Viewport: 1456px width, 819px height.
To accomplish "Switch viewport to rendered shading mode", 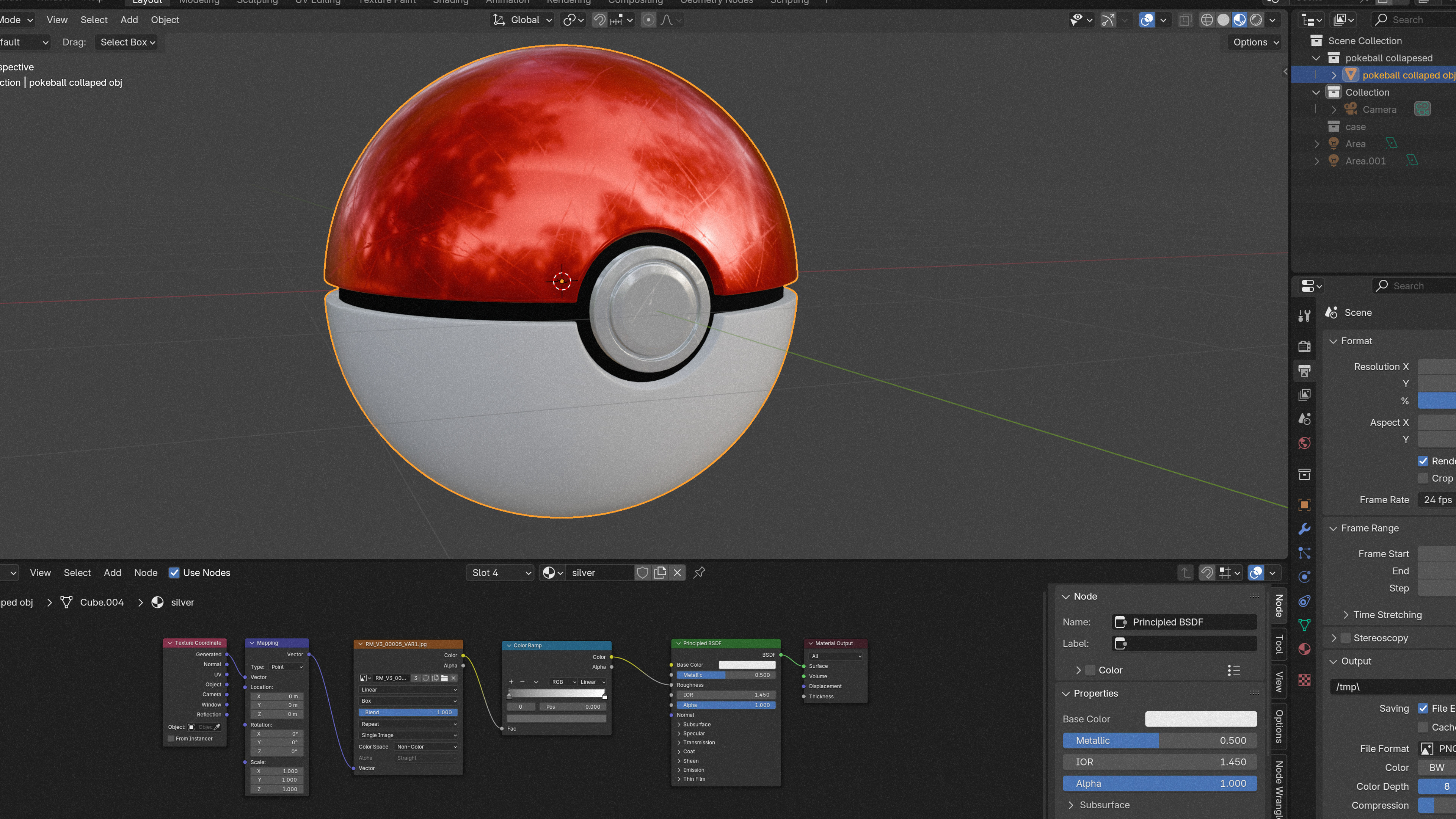I will [1256, 20].
